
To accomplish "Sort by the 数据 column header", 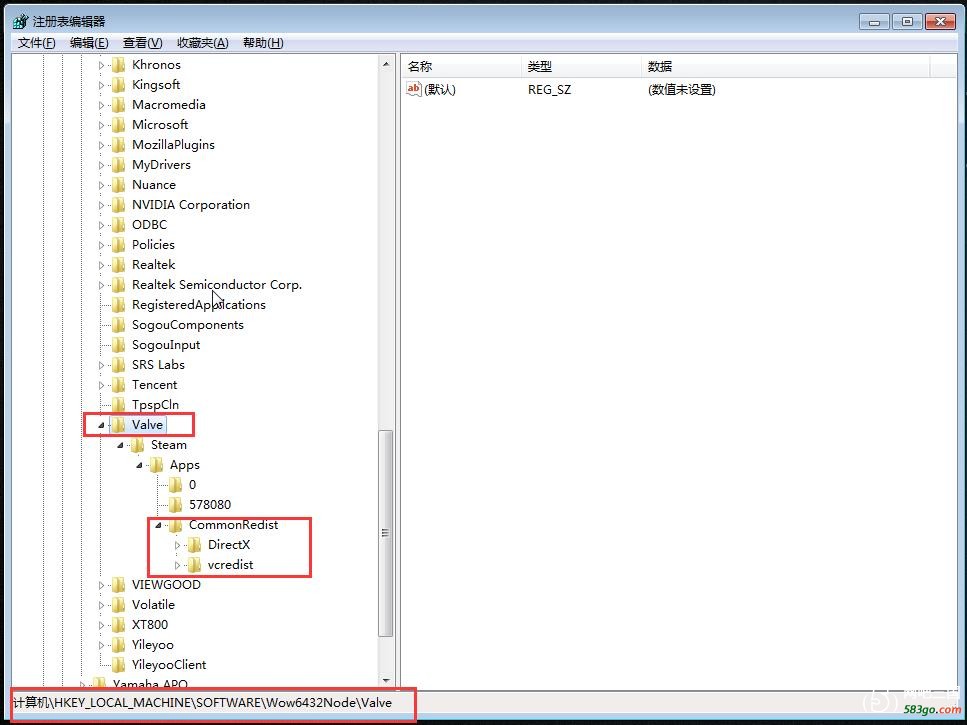I will (x=786, y=67).
